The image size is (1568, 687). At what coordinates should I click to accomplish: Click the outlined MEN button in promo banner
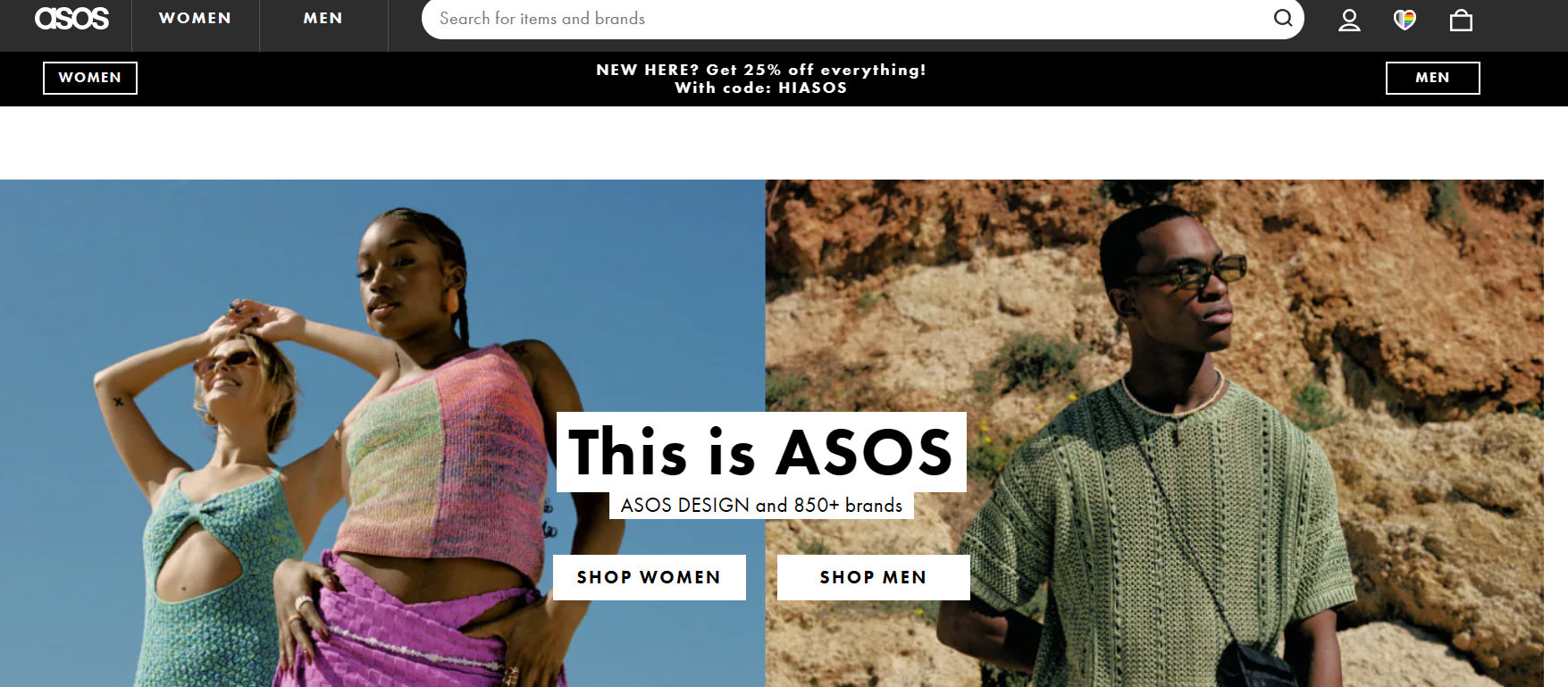point(1432,78)
